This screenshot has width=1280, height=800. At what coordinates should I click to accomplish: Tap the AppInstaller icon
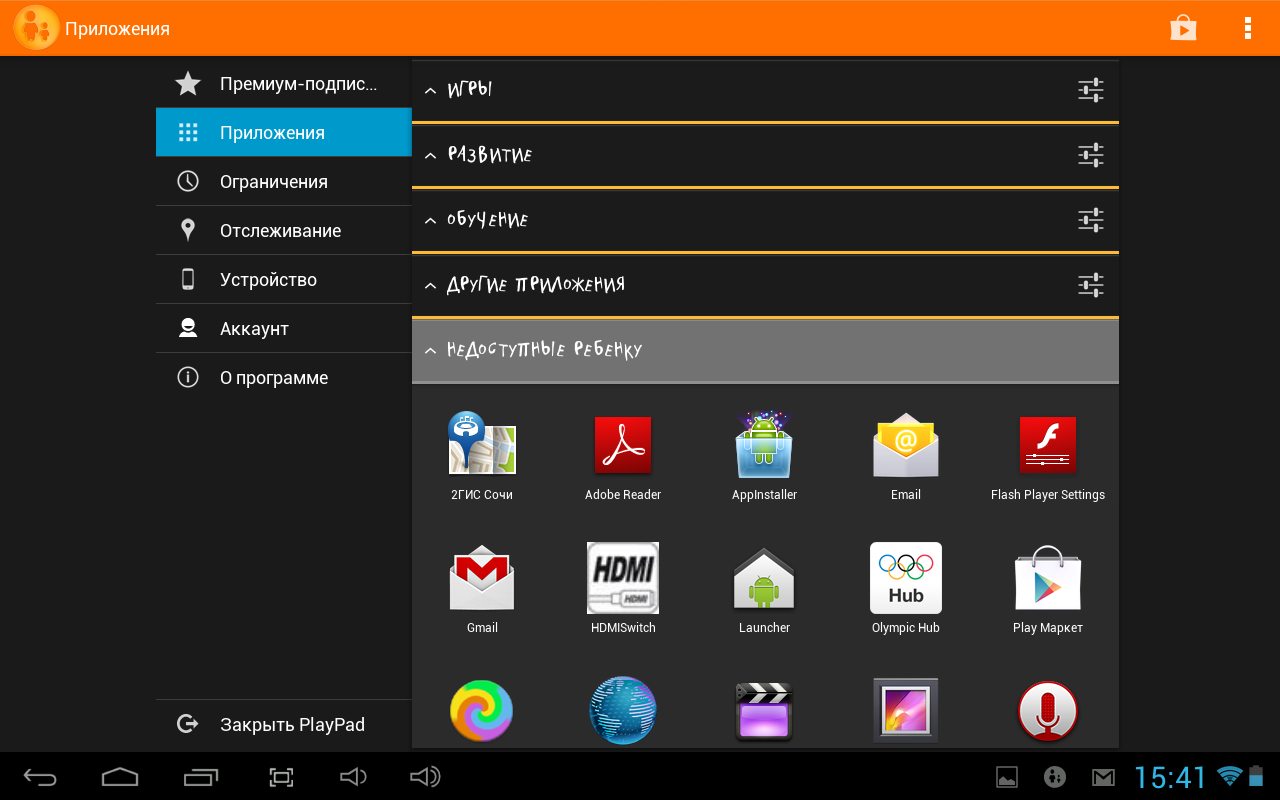pyautogui.click(x=764, y=443)
